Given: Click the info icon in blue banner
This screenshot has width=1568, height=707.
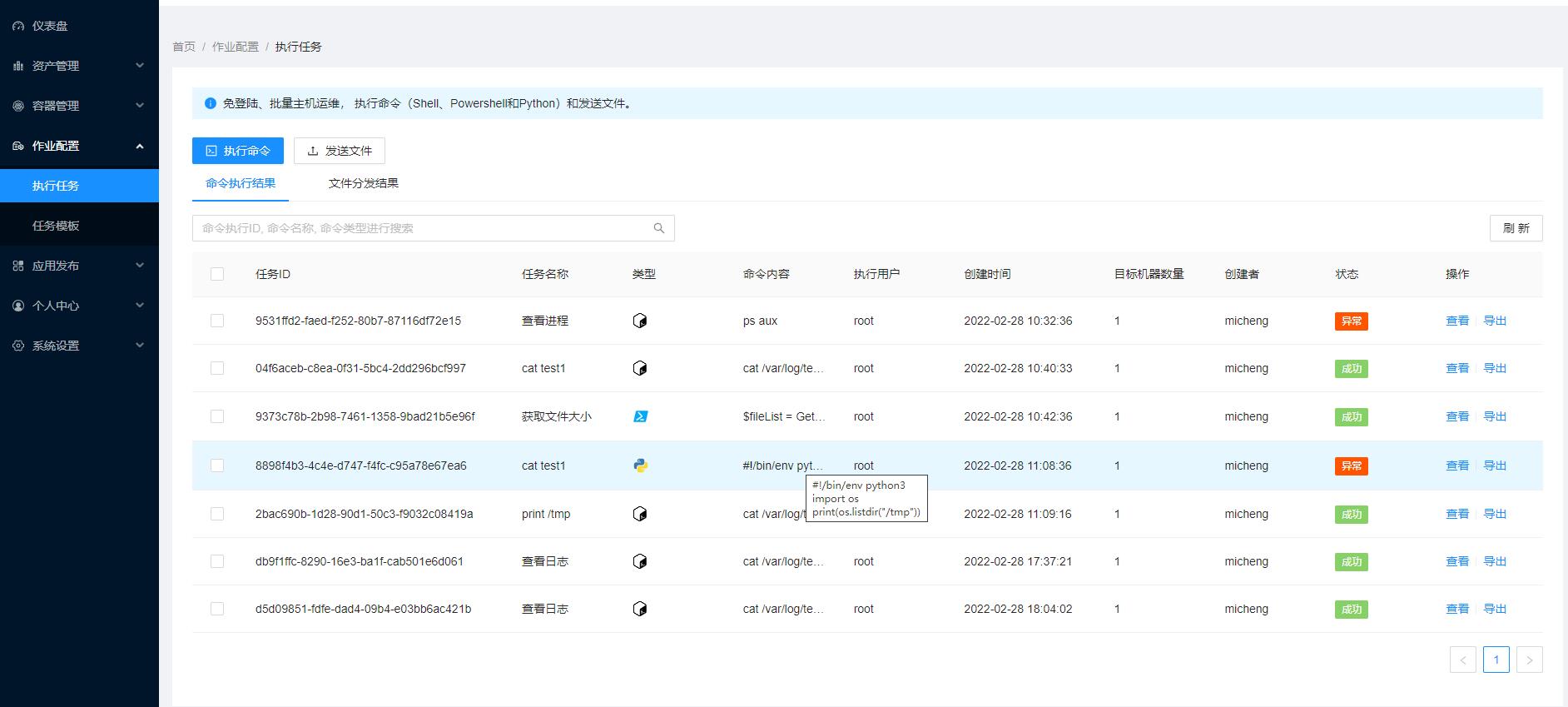Looking at the screenshot, I should point(211,103).
